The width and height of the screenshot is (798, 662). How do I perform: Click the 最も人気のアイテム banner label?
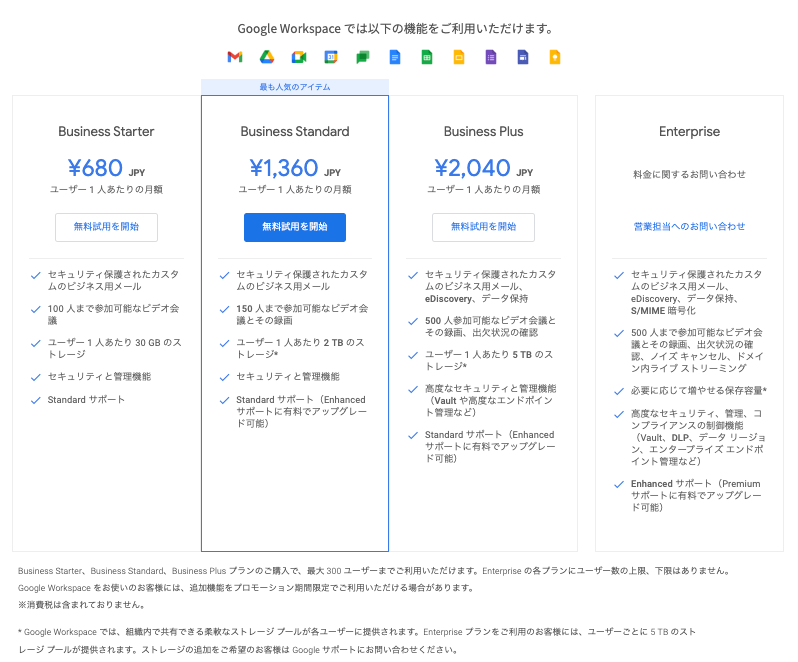pos(295,87)
